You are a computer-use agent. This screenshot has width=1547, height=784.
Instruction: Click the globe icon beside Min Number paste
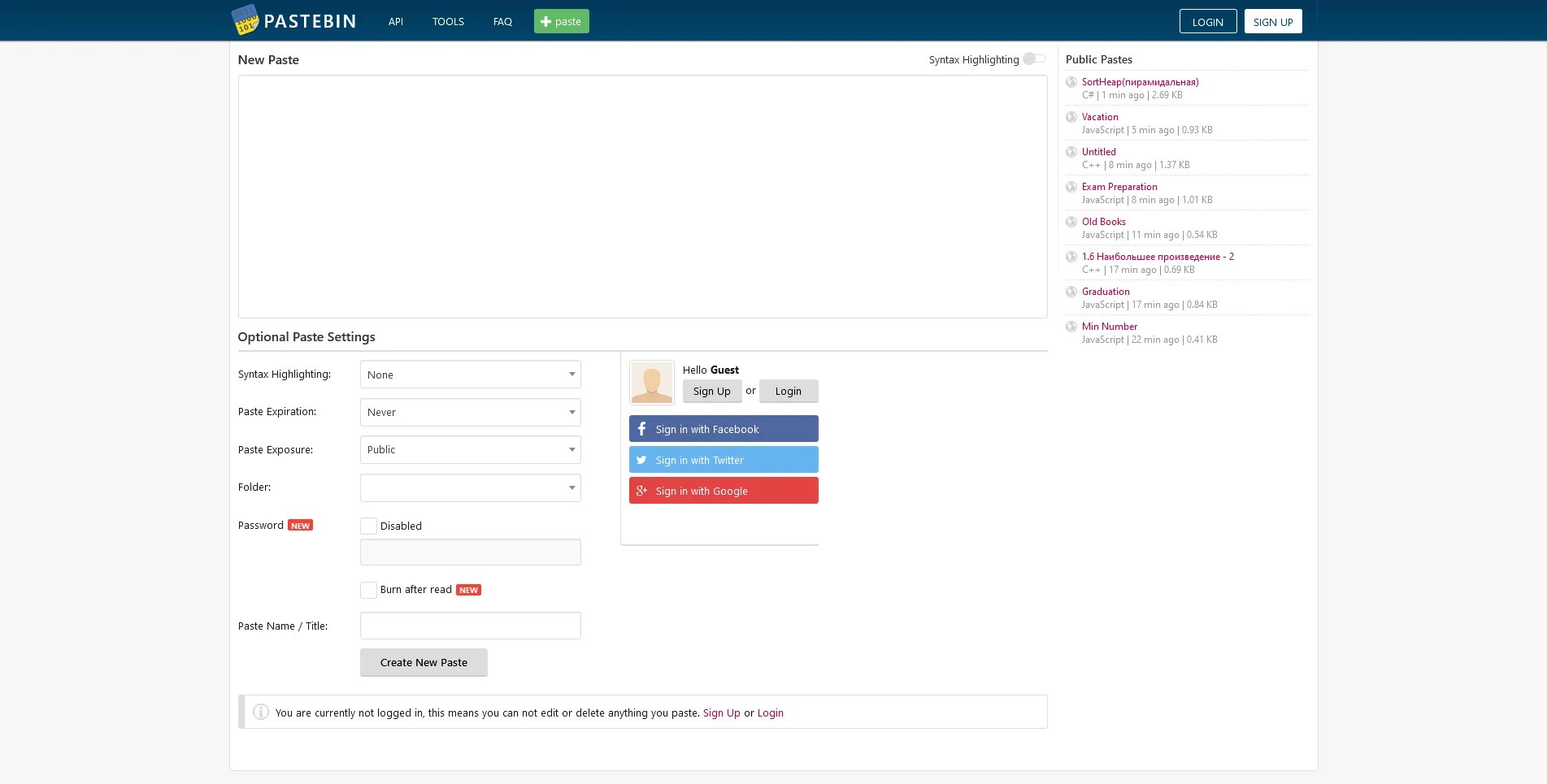coord(1071,326)
